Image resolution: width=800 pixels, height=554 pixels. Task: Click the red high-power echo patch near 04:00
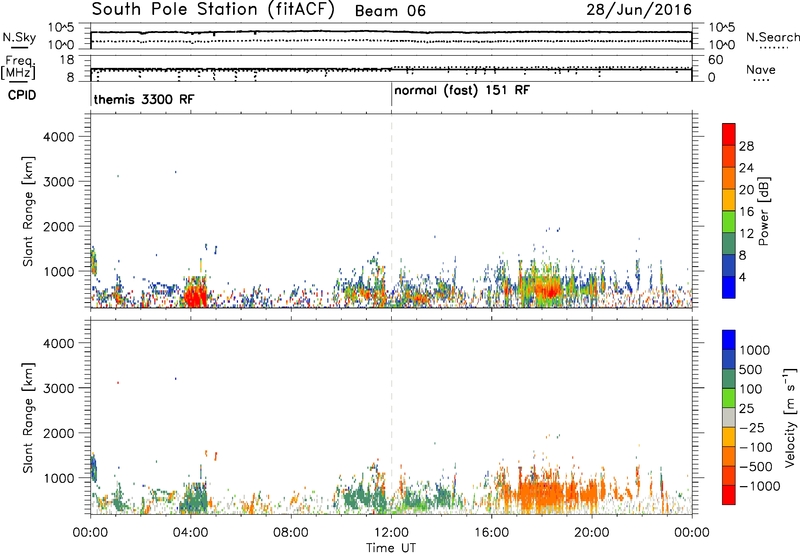(x=196, y=296)
